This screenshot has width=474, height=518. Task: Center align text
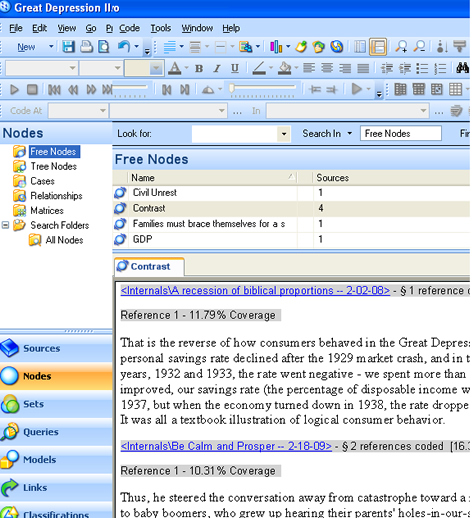click(x=327, y=68)
